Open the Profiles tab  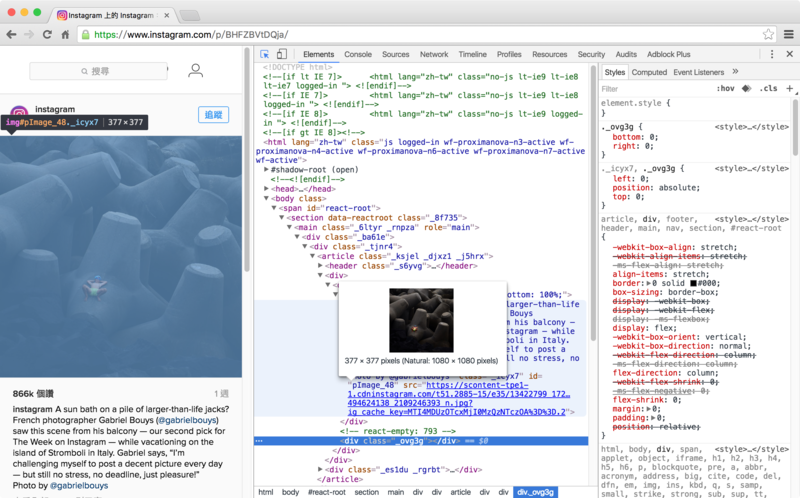(509, 54)
